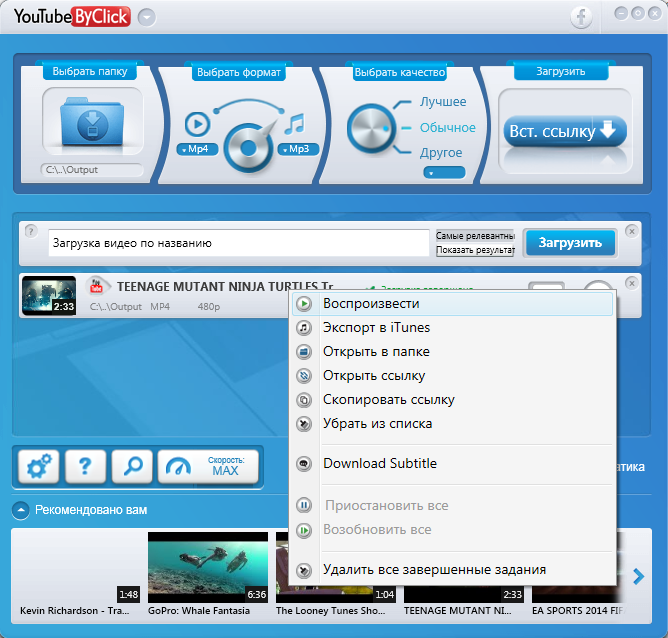The height and width of the screenshot is (638, 668).
Task: Click the Mp4 video play icon
Action: tap(197, 124)
